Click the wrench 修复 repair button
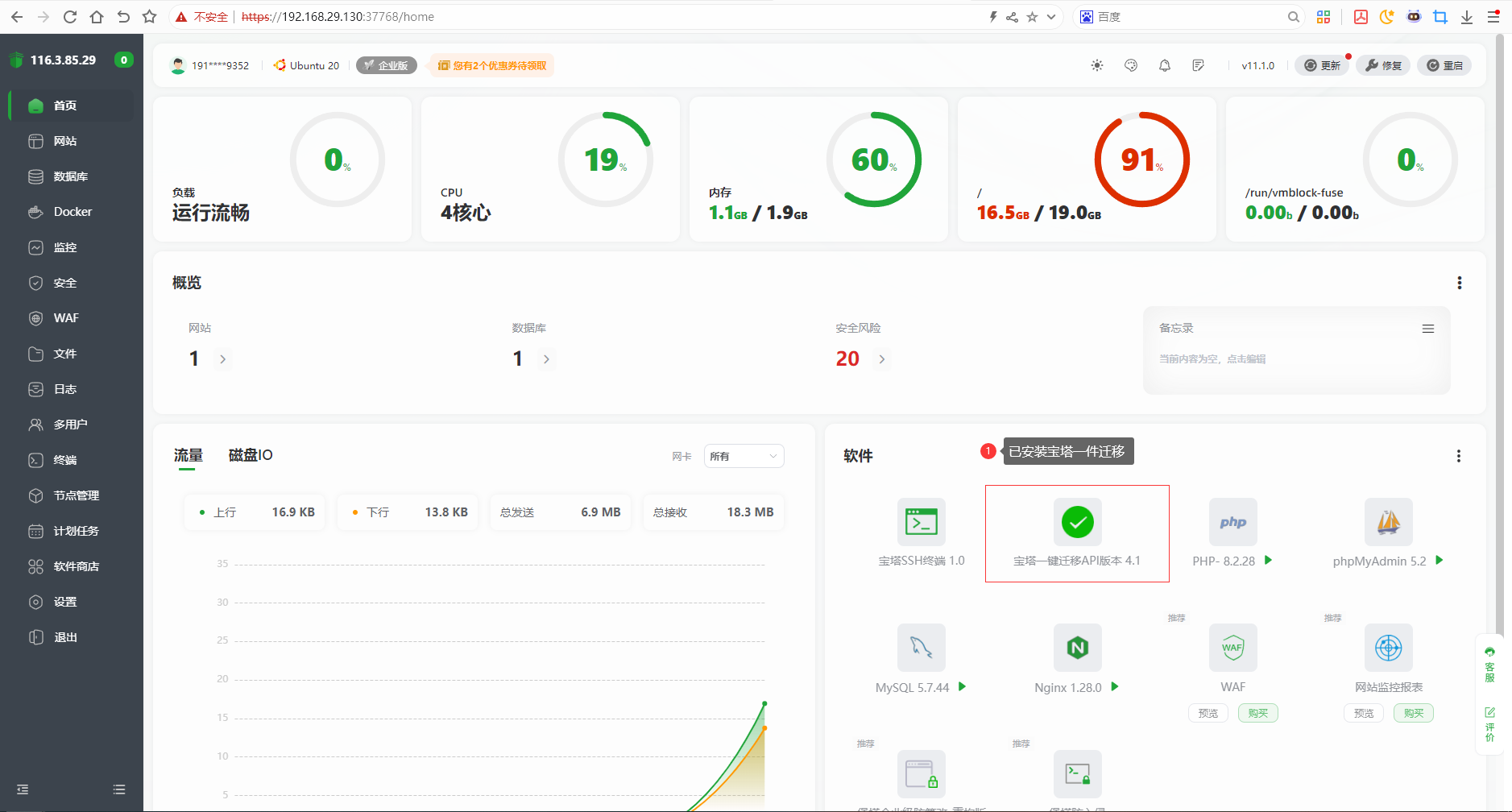Image resolution: width=1512 pixels, height=812 pixels. 1383,65
